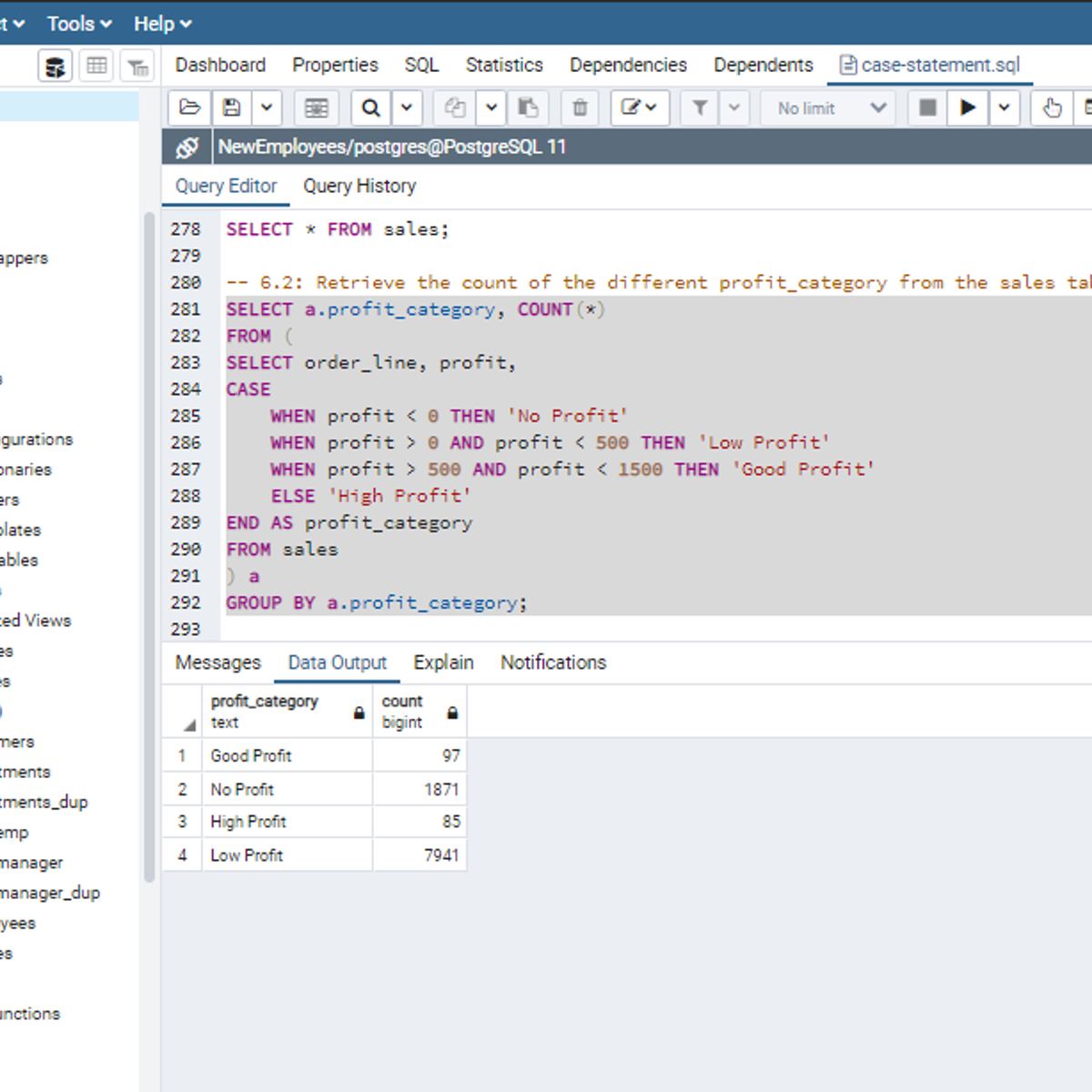Open the Execute options dropdown arrow

coord(1004,108)
